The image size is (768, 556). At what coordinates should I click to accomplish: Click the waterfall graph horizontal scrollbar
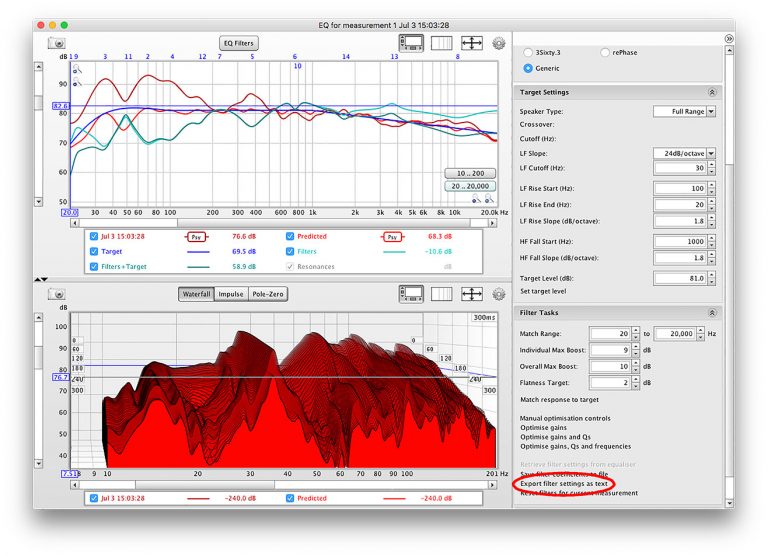coord(284,485)
